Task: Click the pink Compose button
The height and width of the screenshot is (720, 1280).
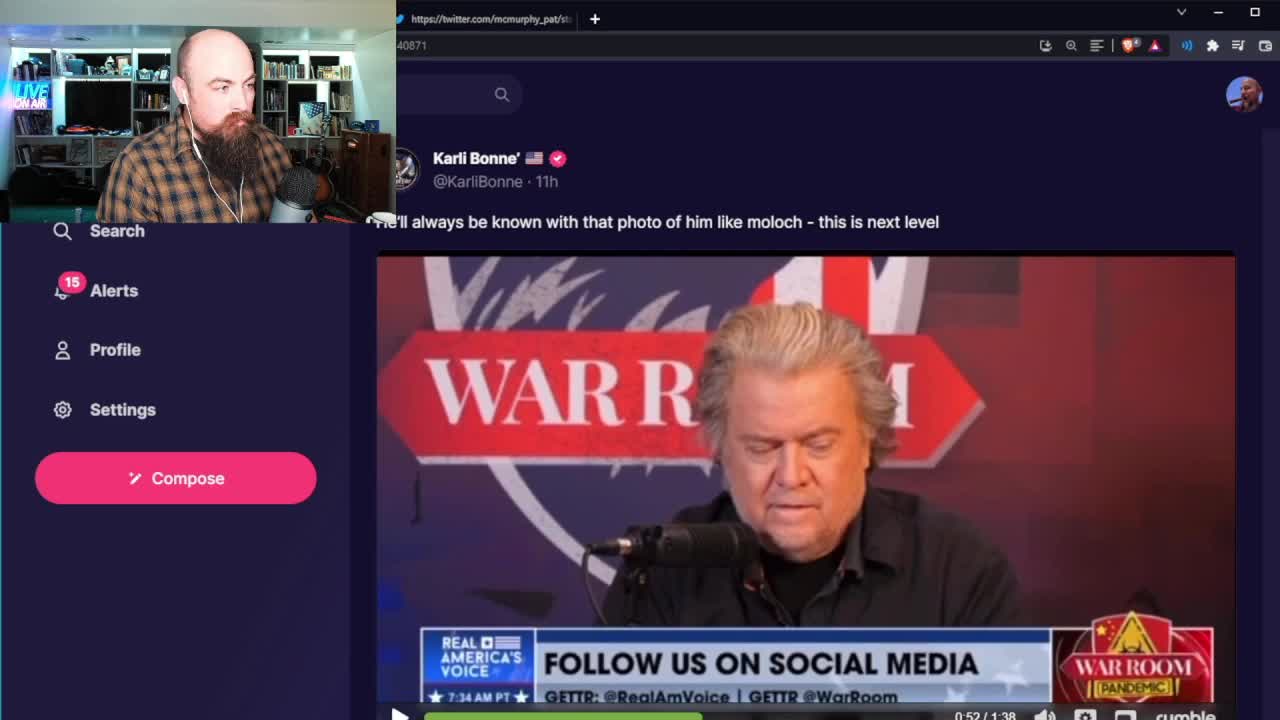Action: 175,478
